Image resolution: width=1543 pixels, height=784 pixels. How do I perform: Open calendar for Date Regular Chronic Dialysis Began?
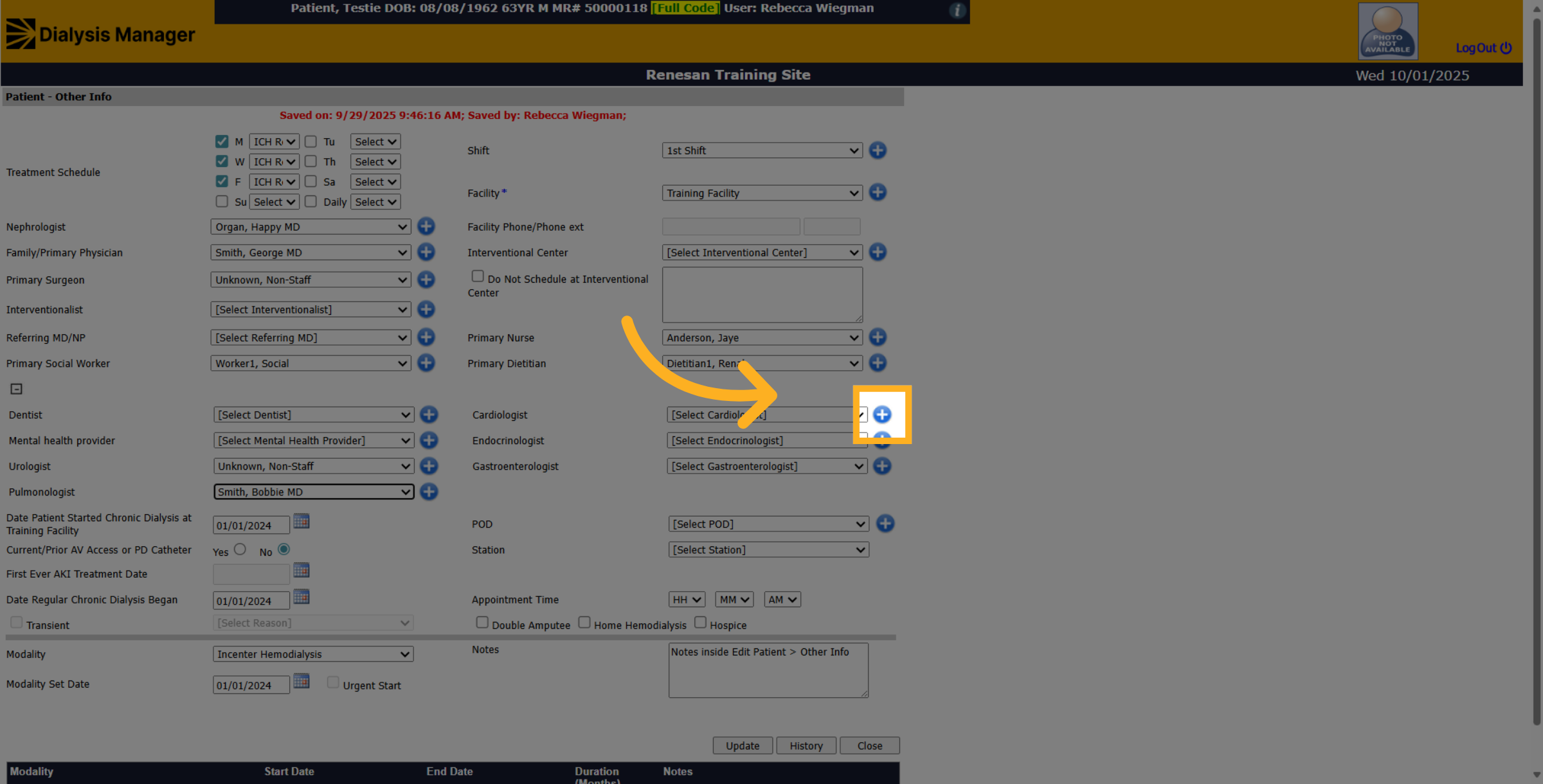(302, 597)
